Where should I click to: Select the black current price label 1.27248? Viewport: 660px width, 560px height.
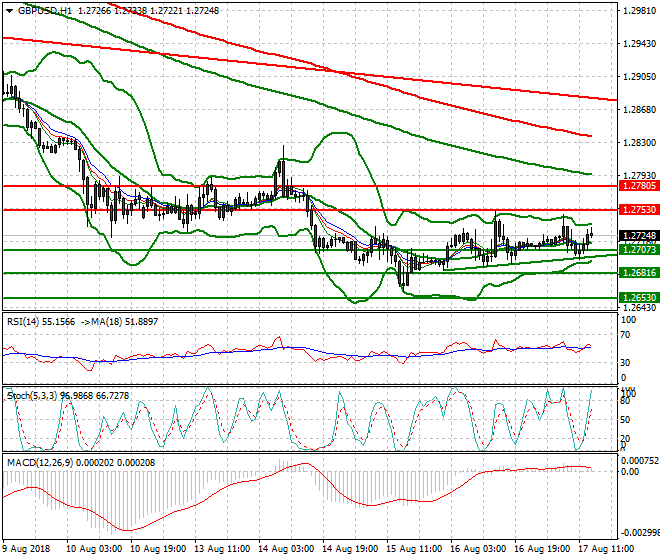639,235
